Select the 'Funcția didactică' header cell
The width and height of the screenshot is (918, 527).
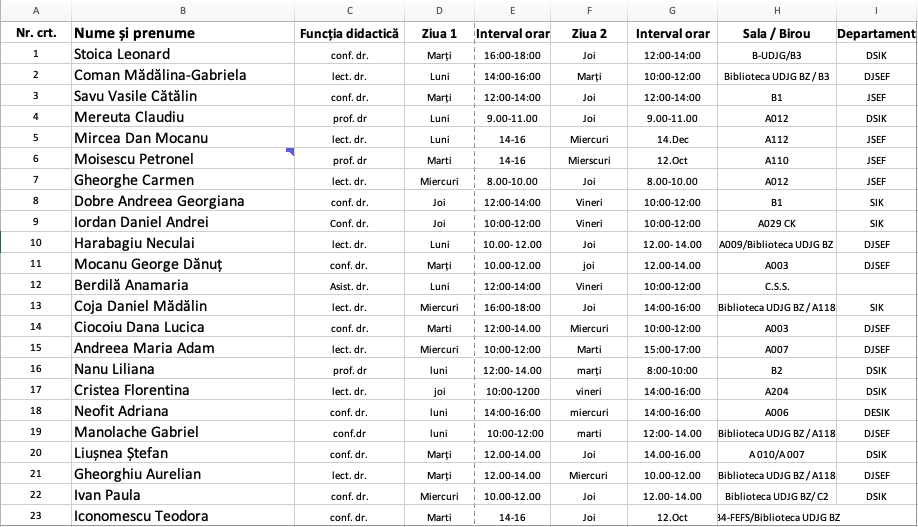[349, 34]
